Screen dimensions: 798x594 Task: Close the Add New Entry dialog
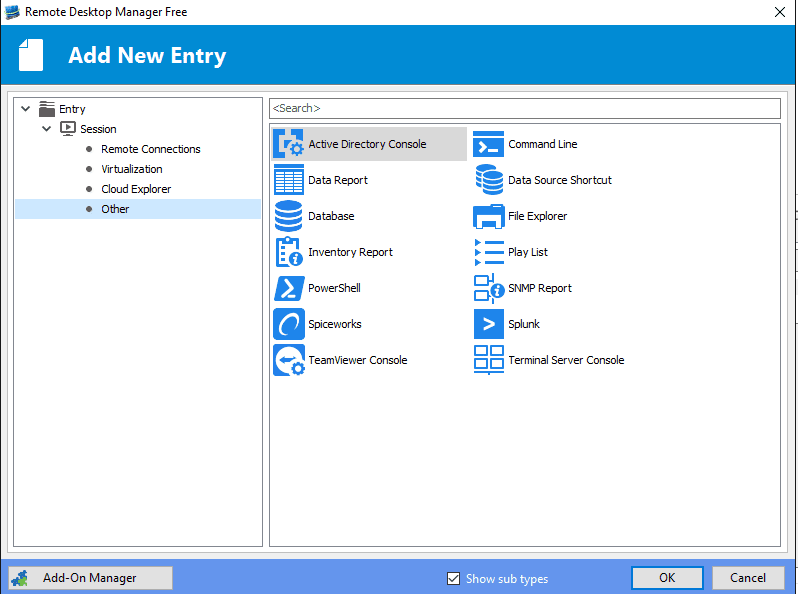(780, 12)
